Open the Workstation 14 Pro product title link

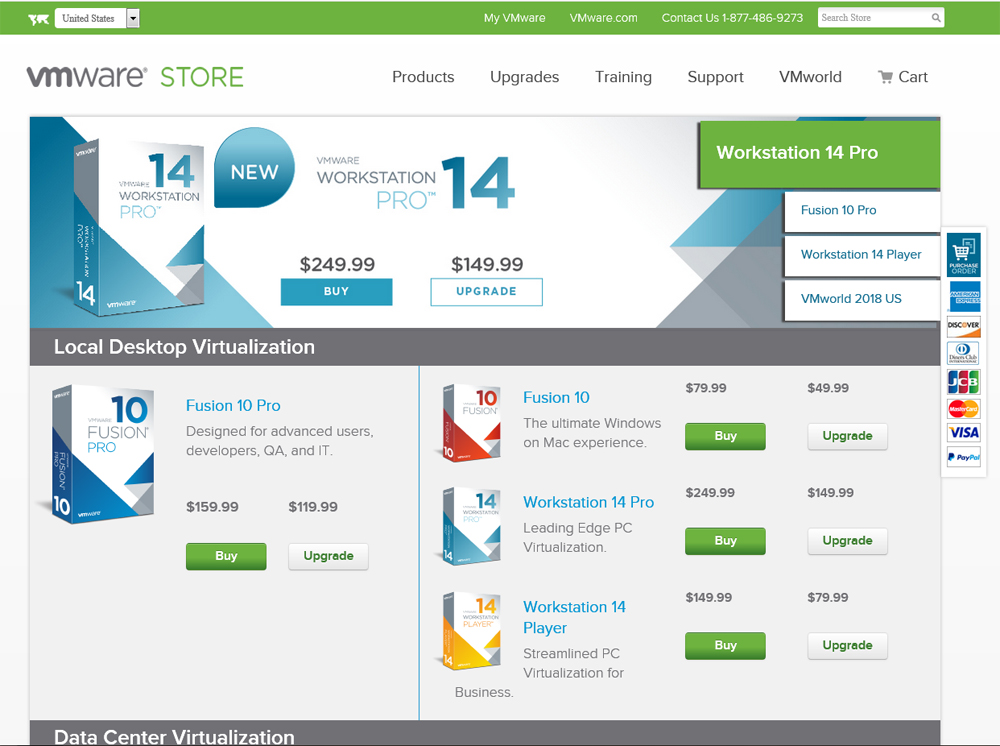pos(589,502)
